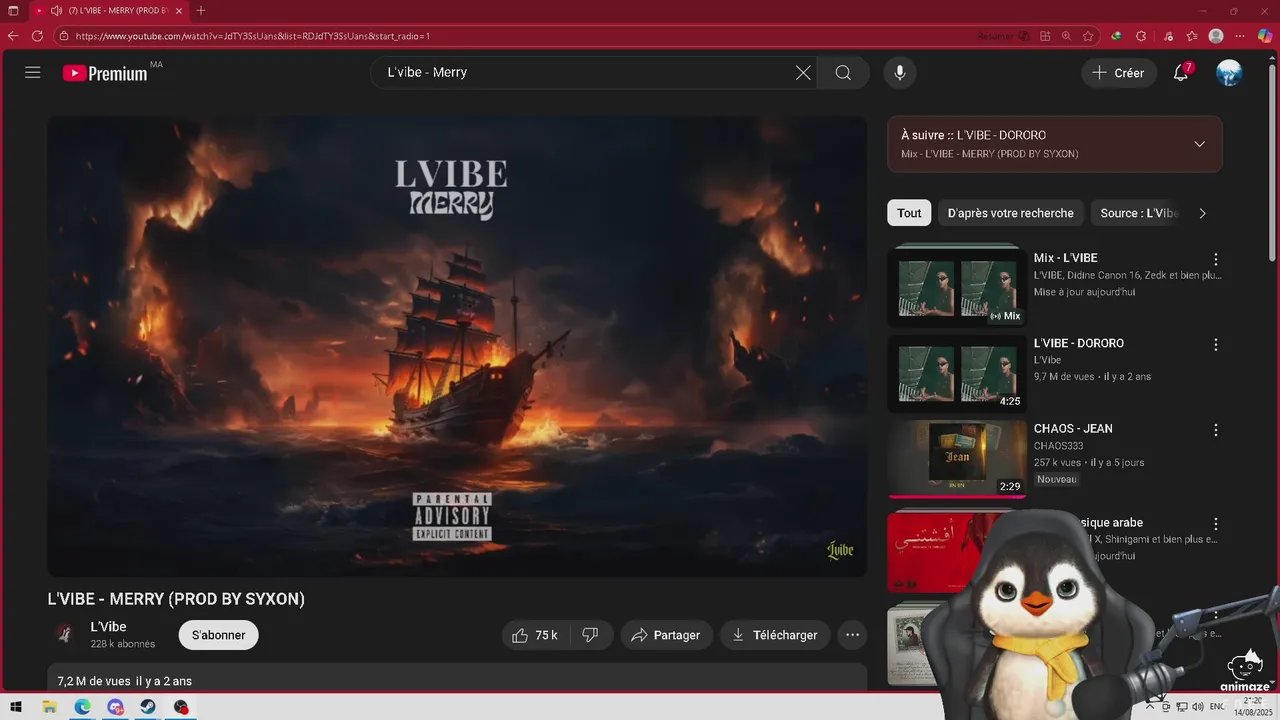Open the Créer button

click(x=1119, y=73)
